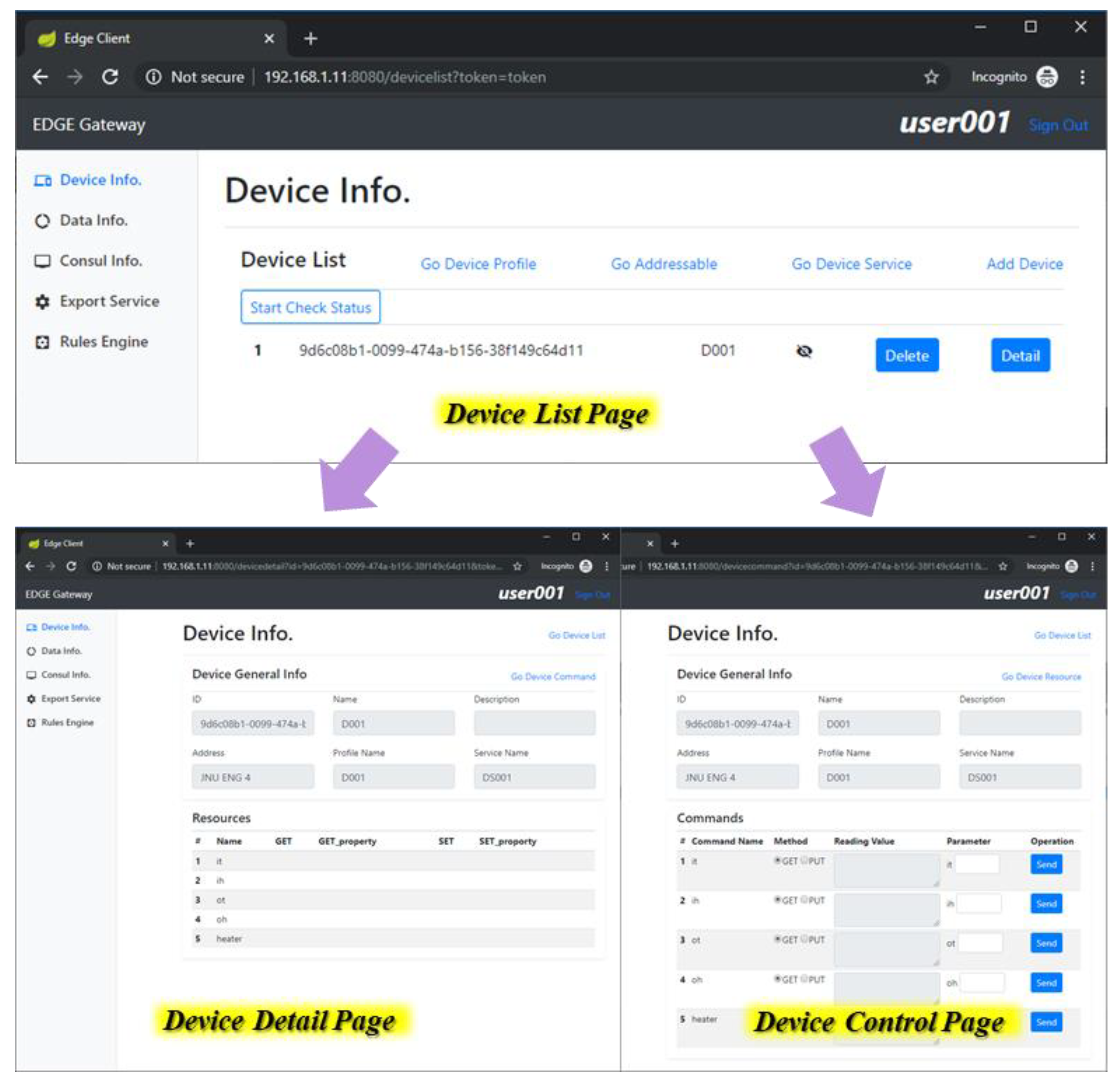The height and width of the screenshot is (1083, 1120).
Task: Open Data Info. in the large sidebar
Action: 93,220
